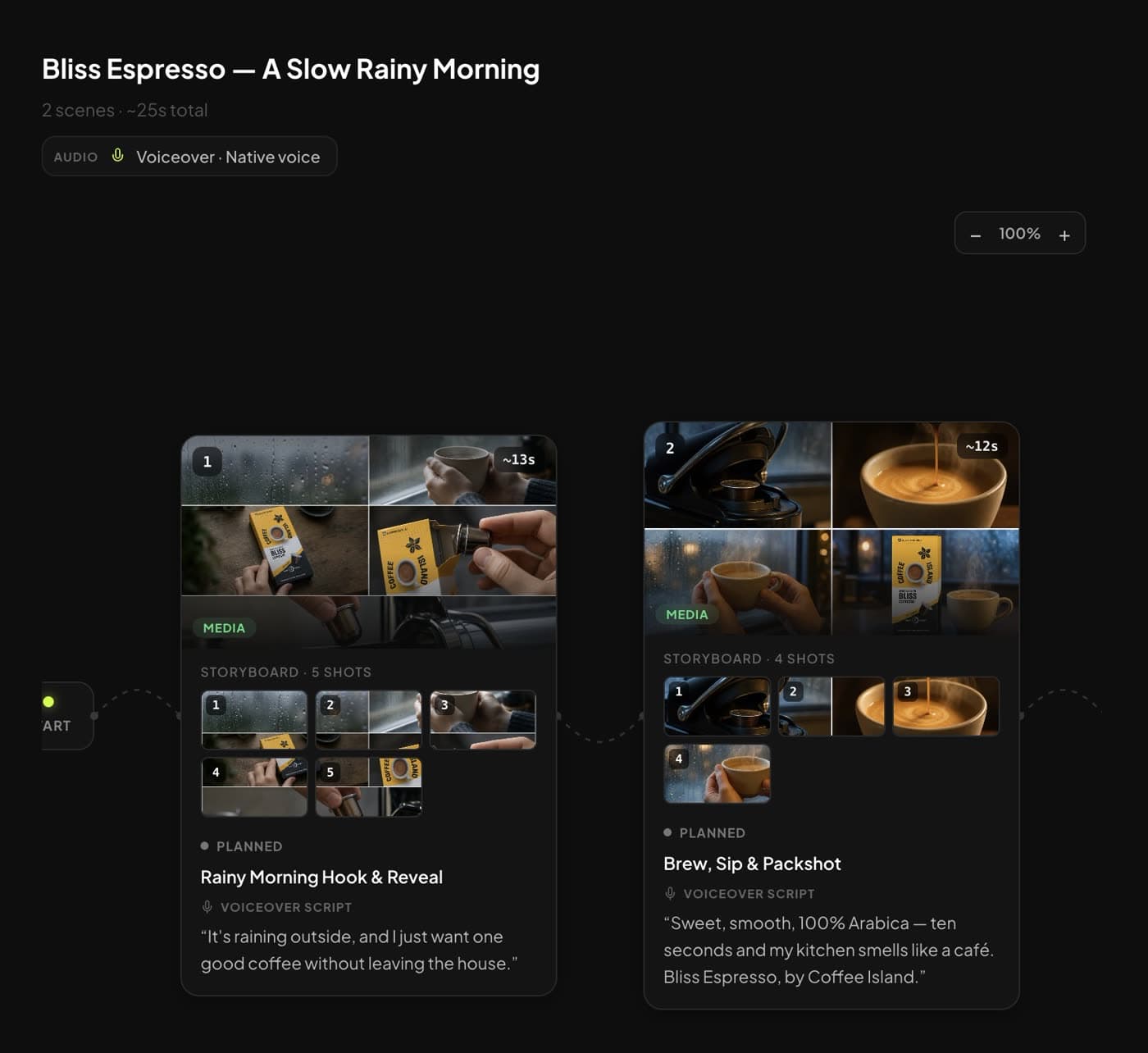Image resolution: width=1148 pixels, height=1053 pixels.
Task: Click the ~12s duration badge on scene 2
Action: tap(982, 446)
